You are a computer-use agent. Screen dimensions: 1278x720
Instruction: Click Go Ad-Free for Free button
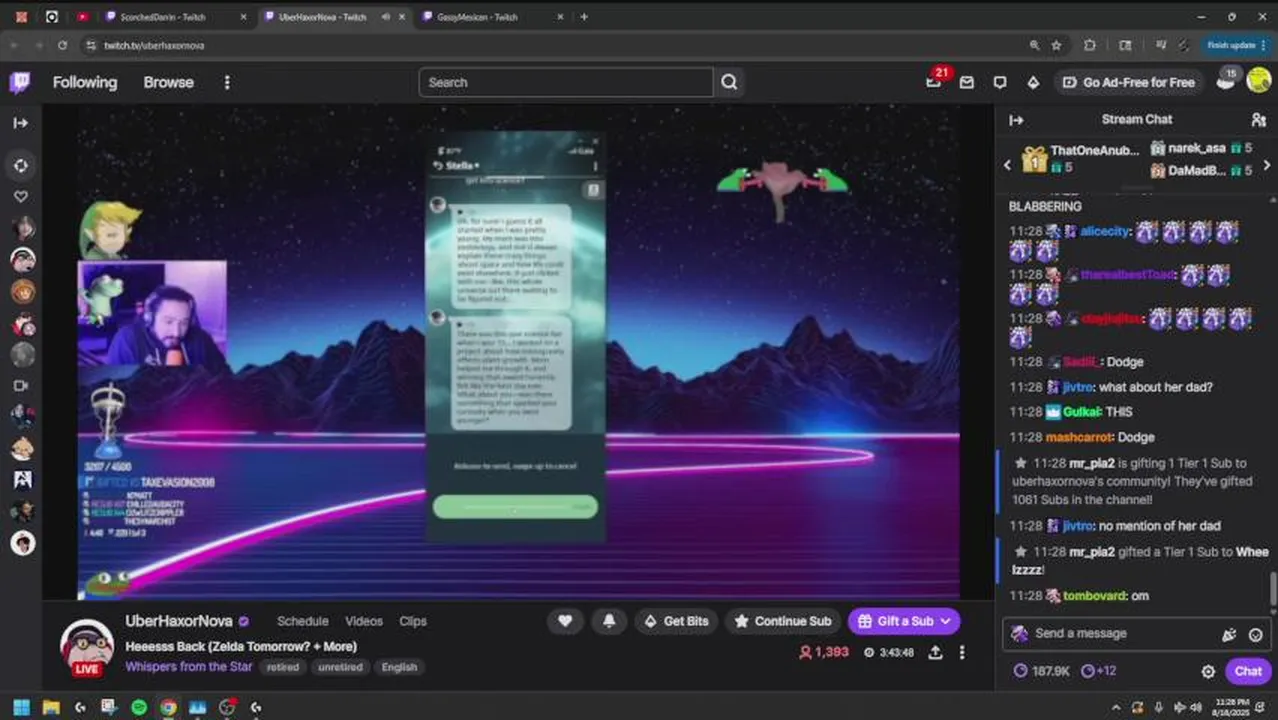pos(1128,82)
